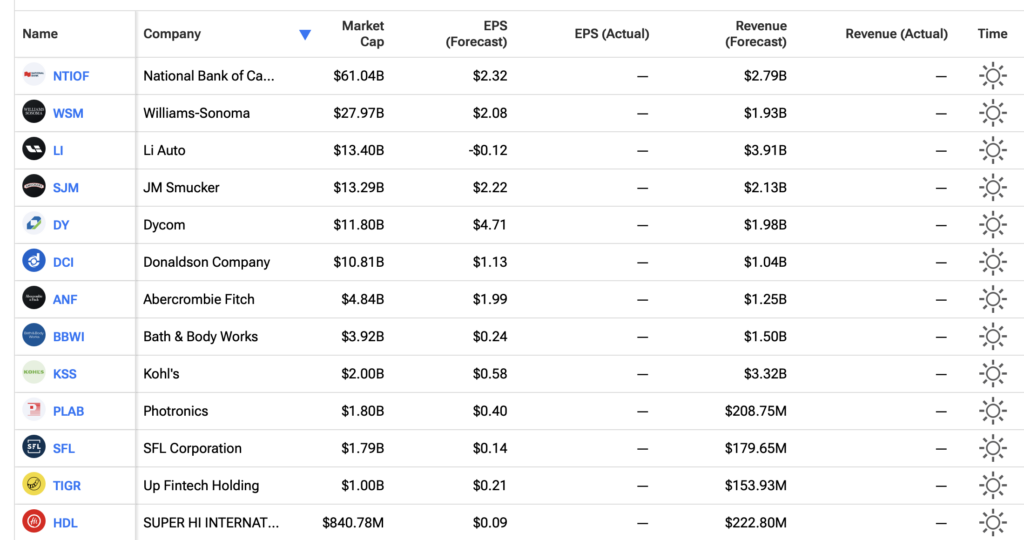Click the Williams-Sonoma company logo icon
Viewport: 1024px width, 540px height.
[x=34, y=112]
